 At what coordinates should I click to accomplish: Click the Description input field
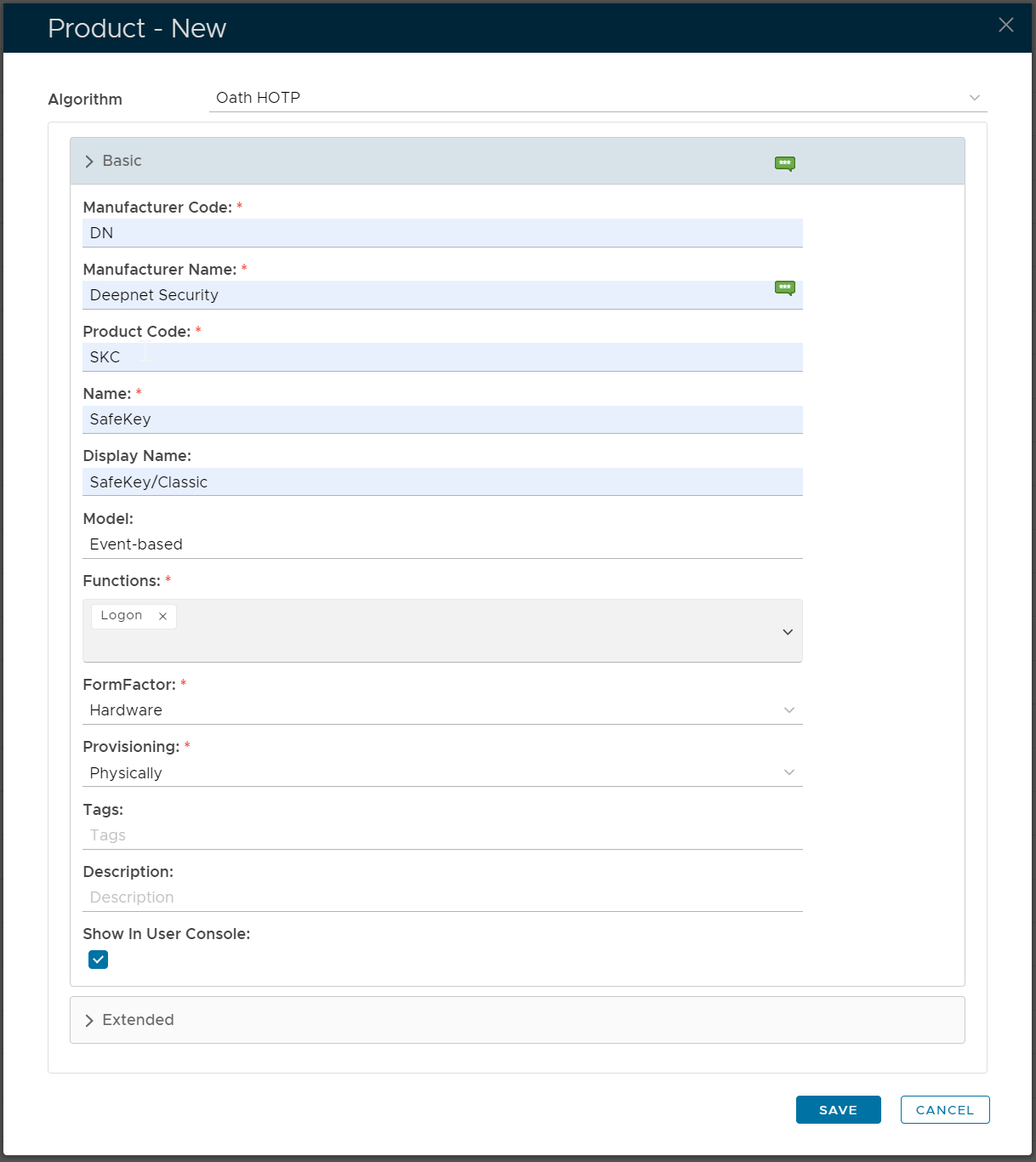pyautogui.click(x=442, y=897)
